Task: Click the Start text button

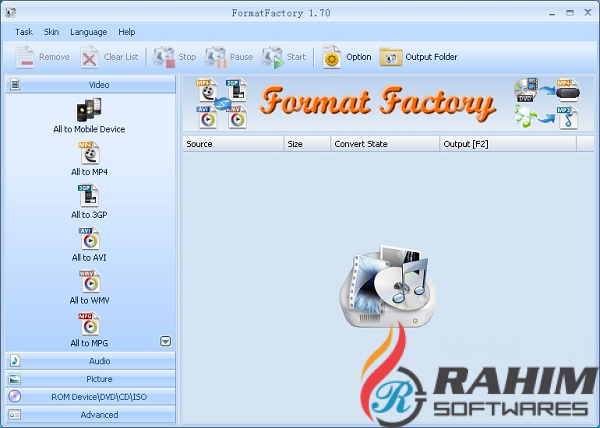Action: pos(296,57)
